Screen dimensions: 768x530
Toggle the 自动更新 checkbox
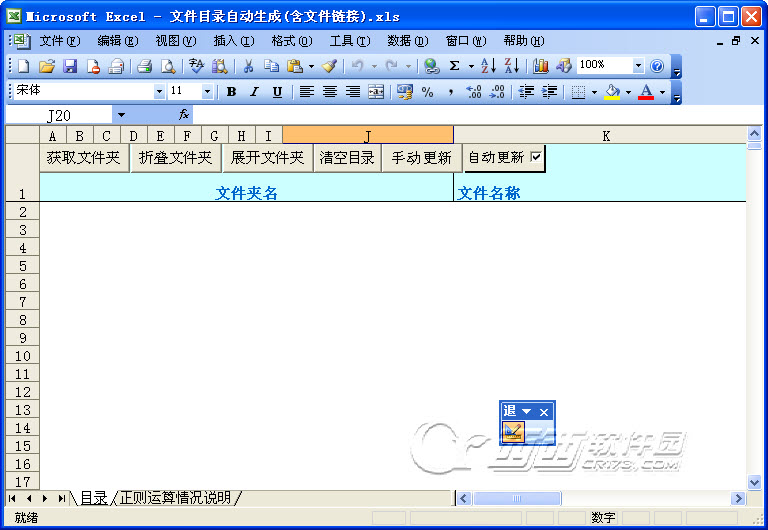pyautogui.click(x=536, y=157)
